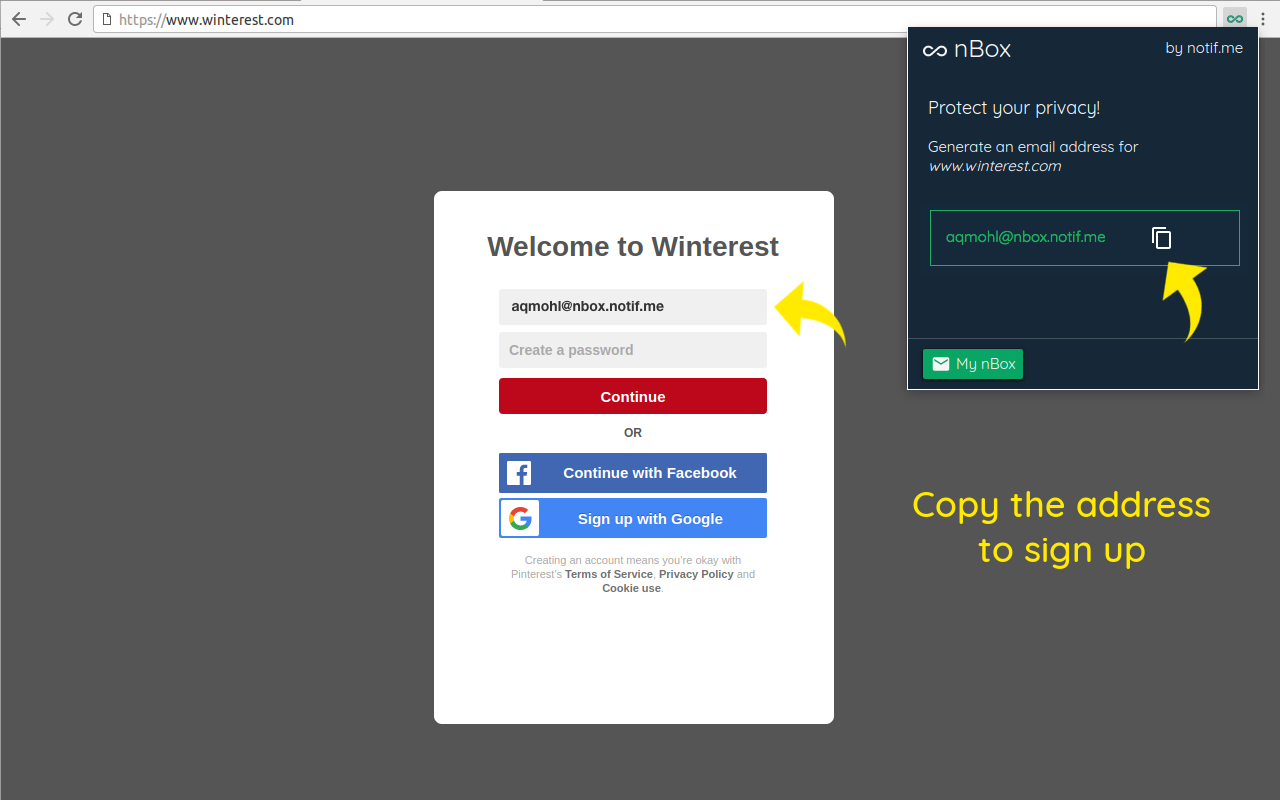
Task: Open the Privacy Policy link
Action: [x=696, y=574]
